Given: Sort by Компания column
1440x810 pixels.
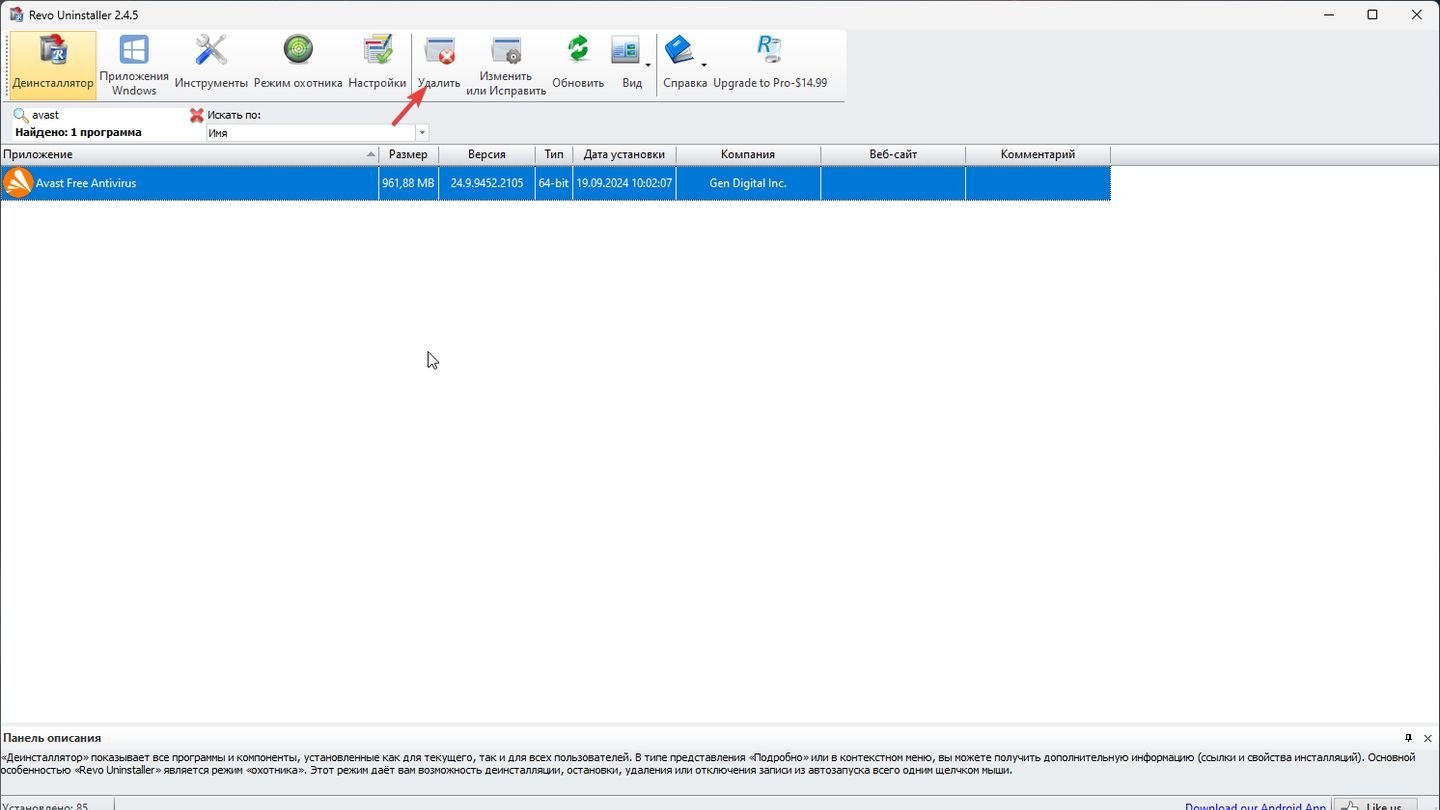Looking at the screenshot, I should (x=748, y=154).
